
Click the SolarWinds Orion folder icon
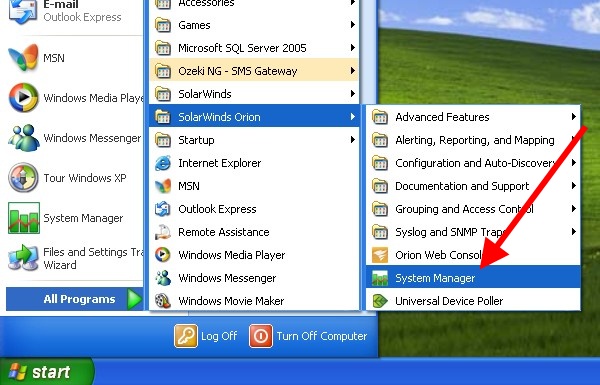coord(163,117)
